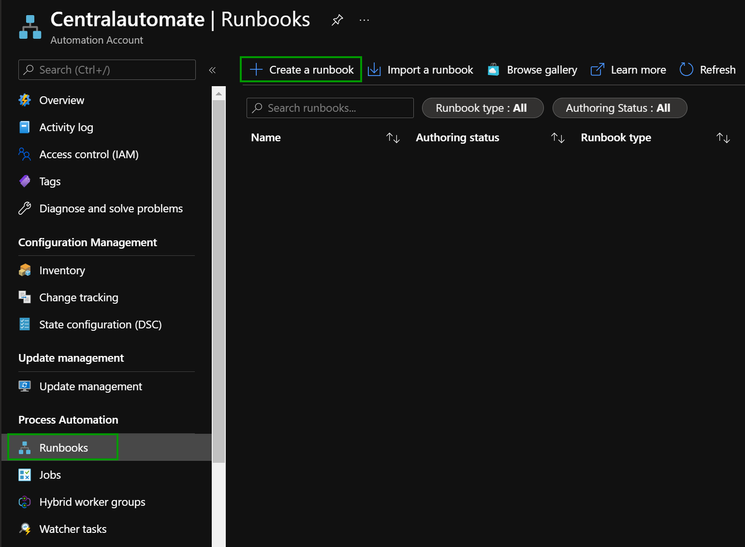
Task: Click the sidebar scrollbar up arrow
Action: [x=219, y=94]
